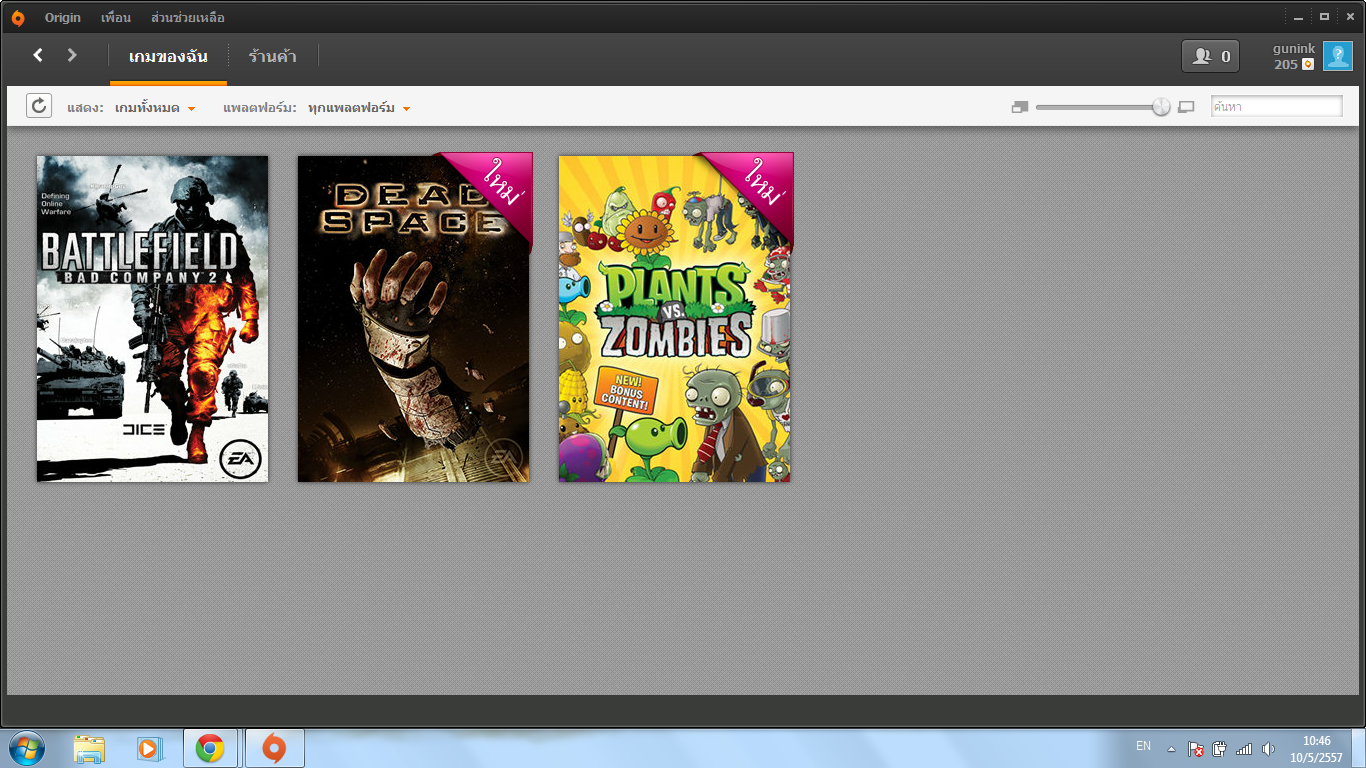Screen dimensions: 1366x768
Task: Open Windows Explorer from the taskbar
Action: pyautogui.click(x=89, y=748)
